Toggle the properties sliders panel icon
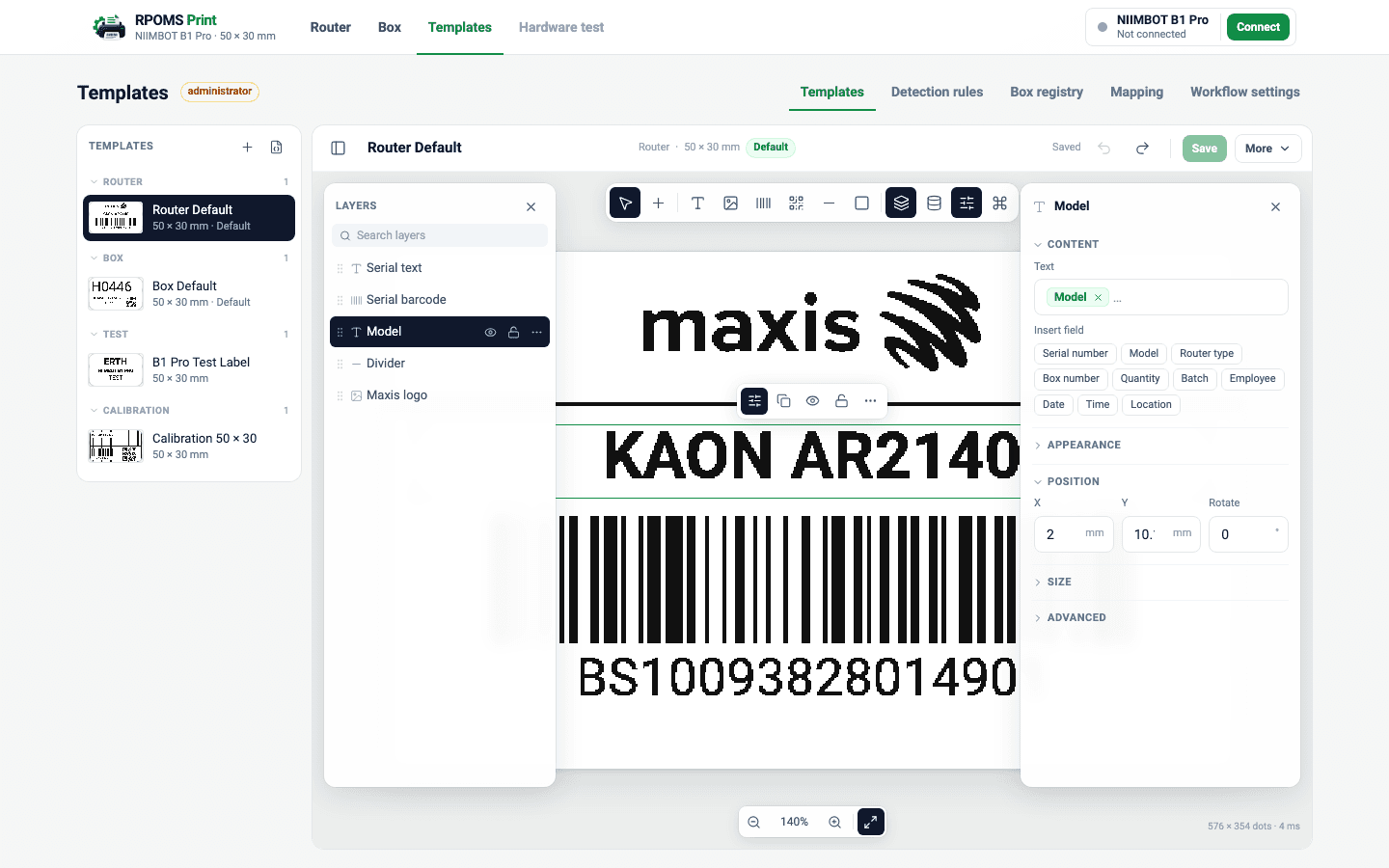The height and width of the screenshot is (868, 1389). click(x=967, y=203)
